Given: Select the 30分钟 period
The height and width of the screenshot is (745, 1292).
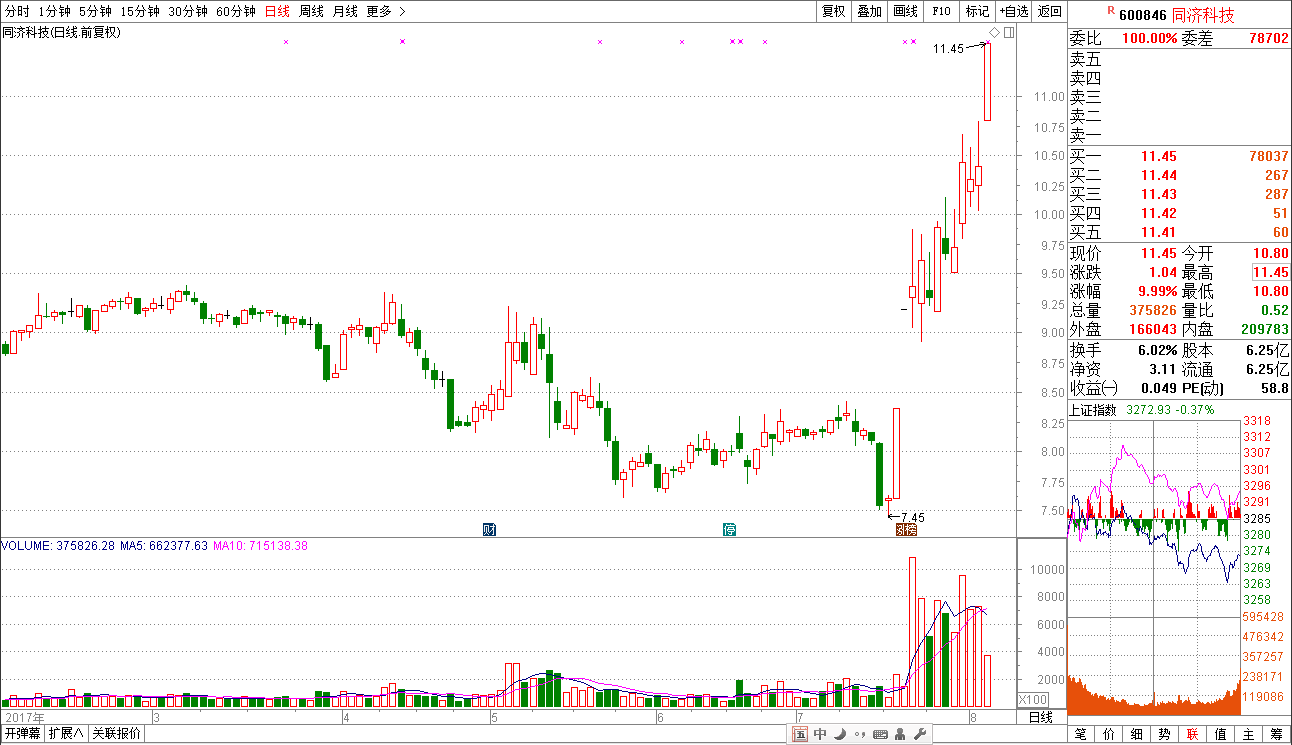Looking at the screenshot, I should (188, 11).
